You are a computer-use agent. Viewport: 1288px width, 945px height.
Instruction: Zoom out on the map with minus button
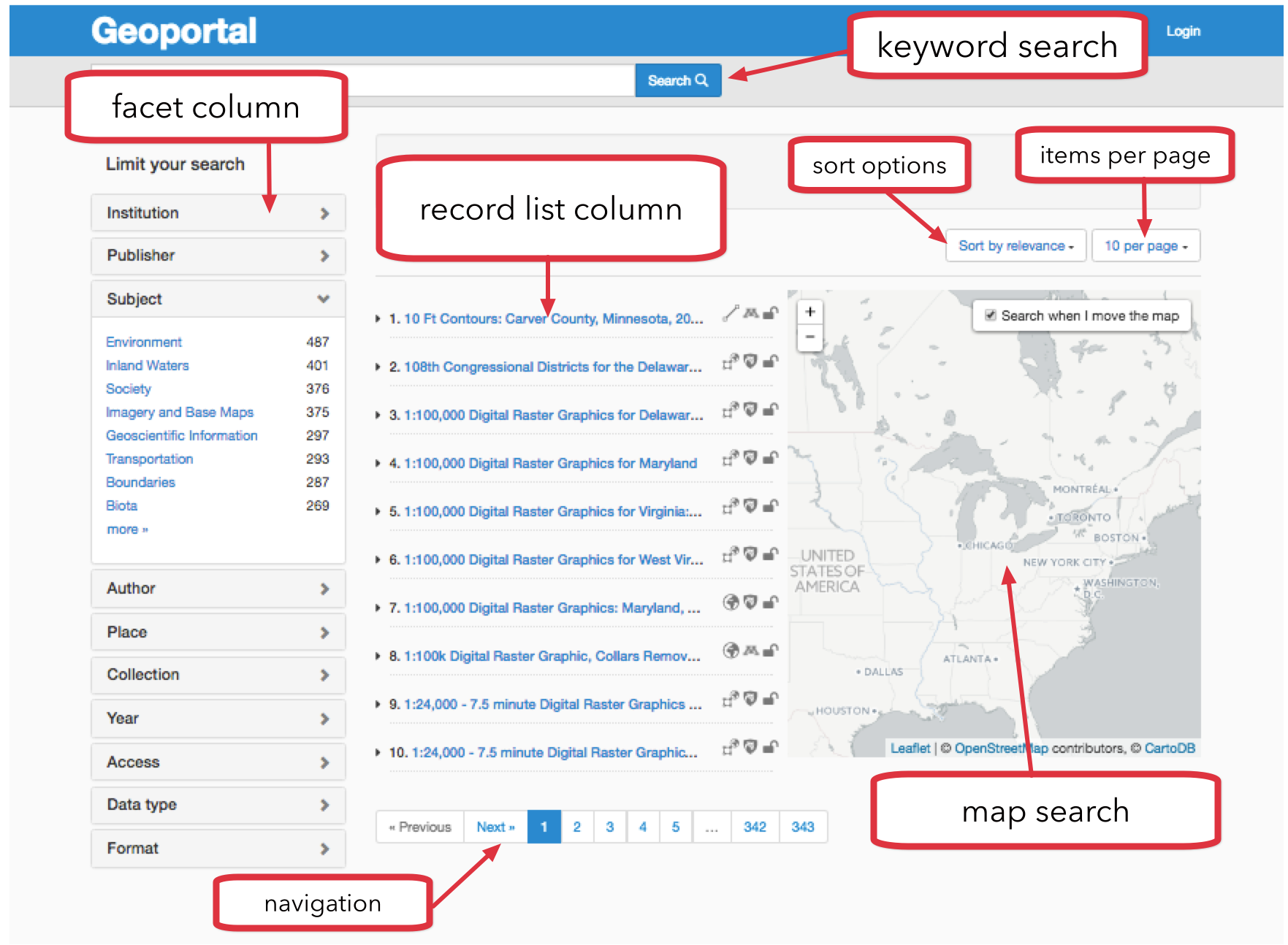coord(810,337)
